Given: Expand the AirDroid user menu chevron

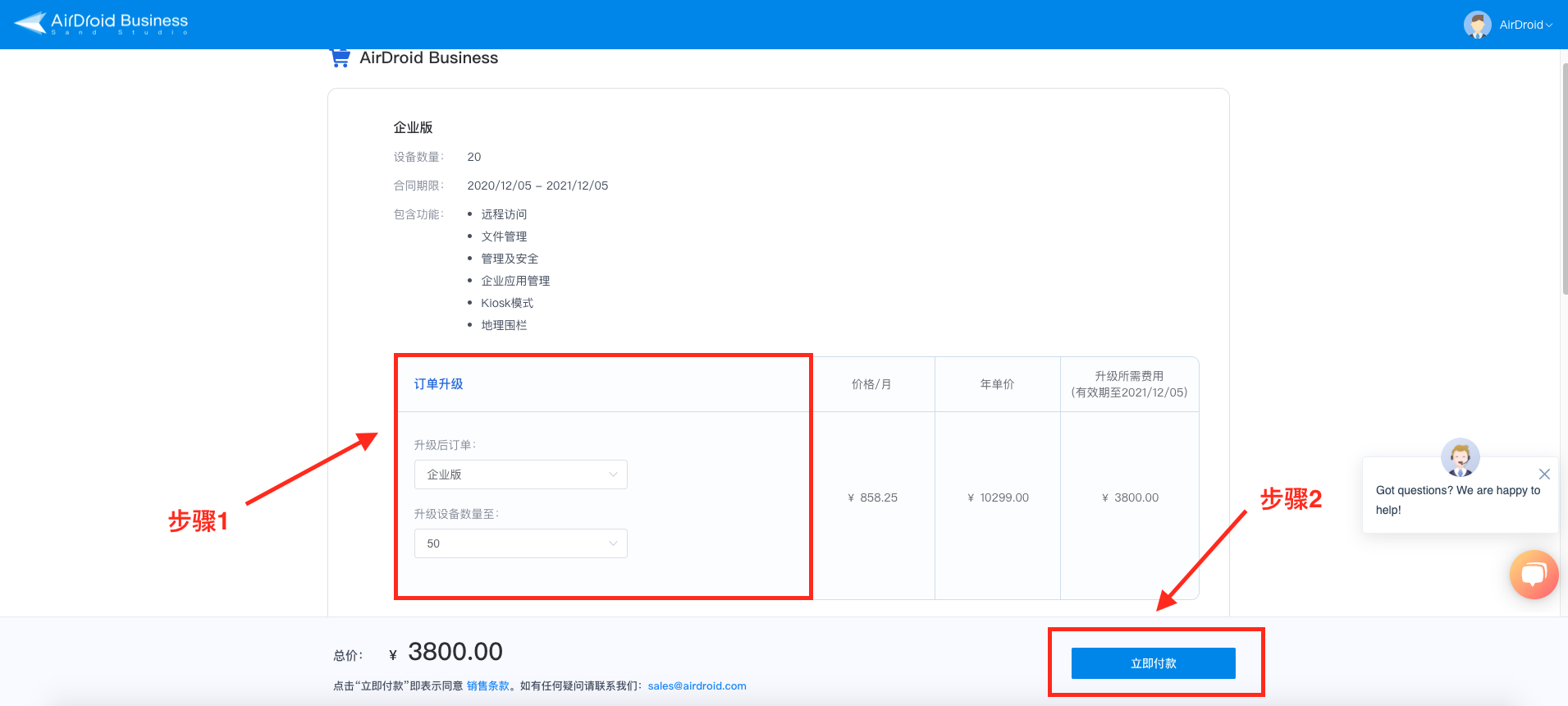Looking at the screenshot, I should coord(1549,25).
